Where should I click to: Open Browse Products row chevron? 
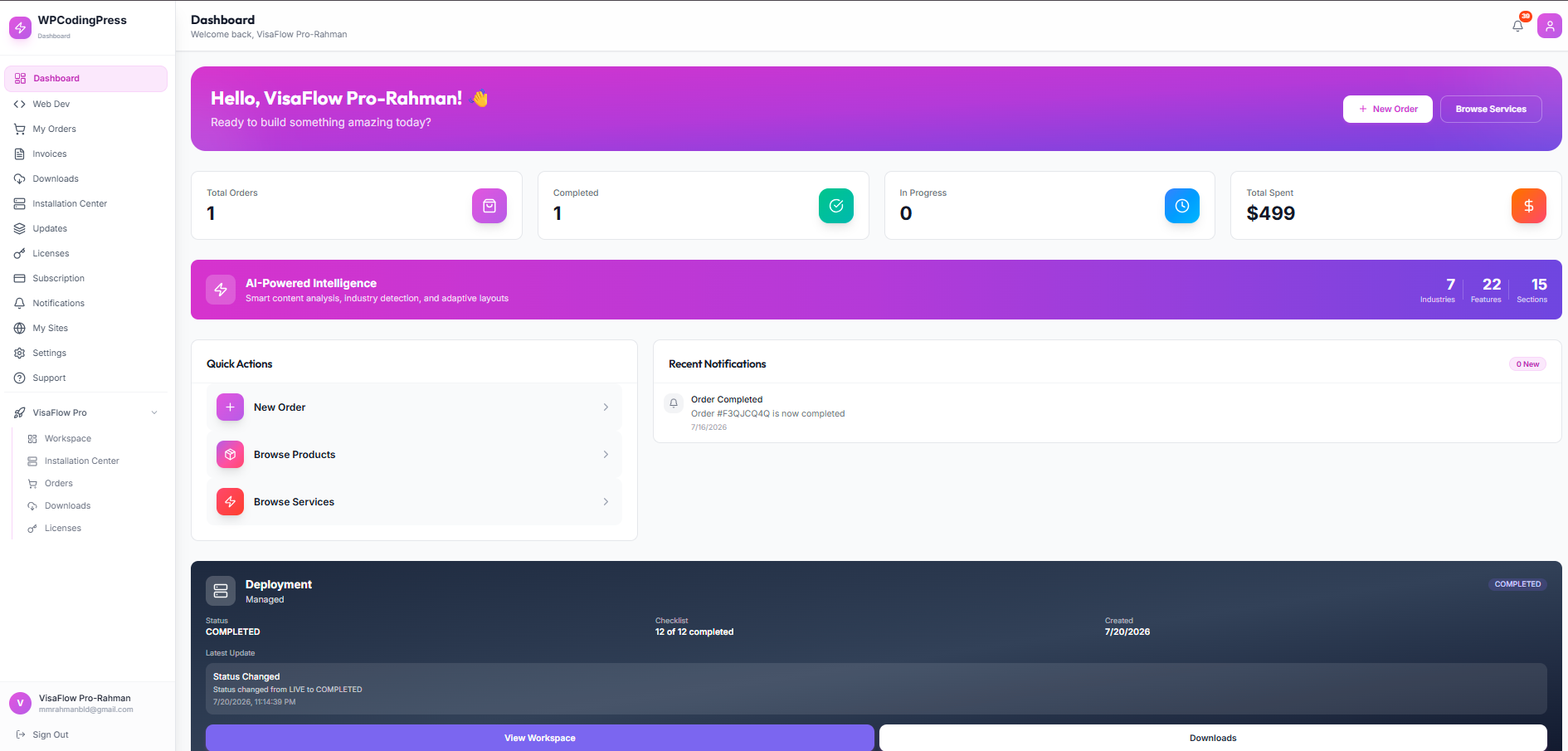click(x=606, y=455)
